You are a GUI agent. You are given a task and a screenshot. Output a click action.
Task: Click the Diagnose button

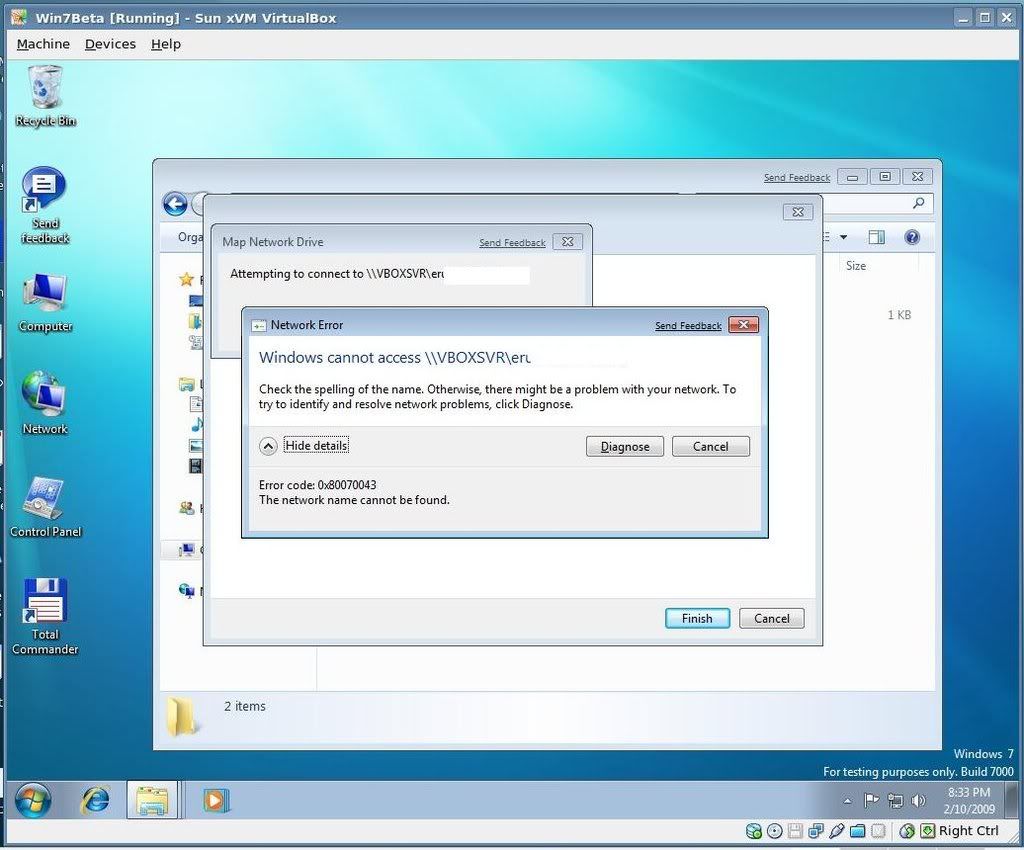624,446
